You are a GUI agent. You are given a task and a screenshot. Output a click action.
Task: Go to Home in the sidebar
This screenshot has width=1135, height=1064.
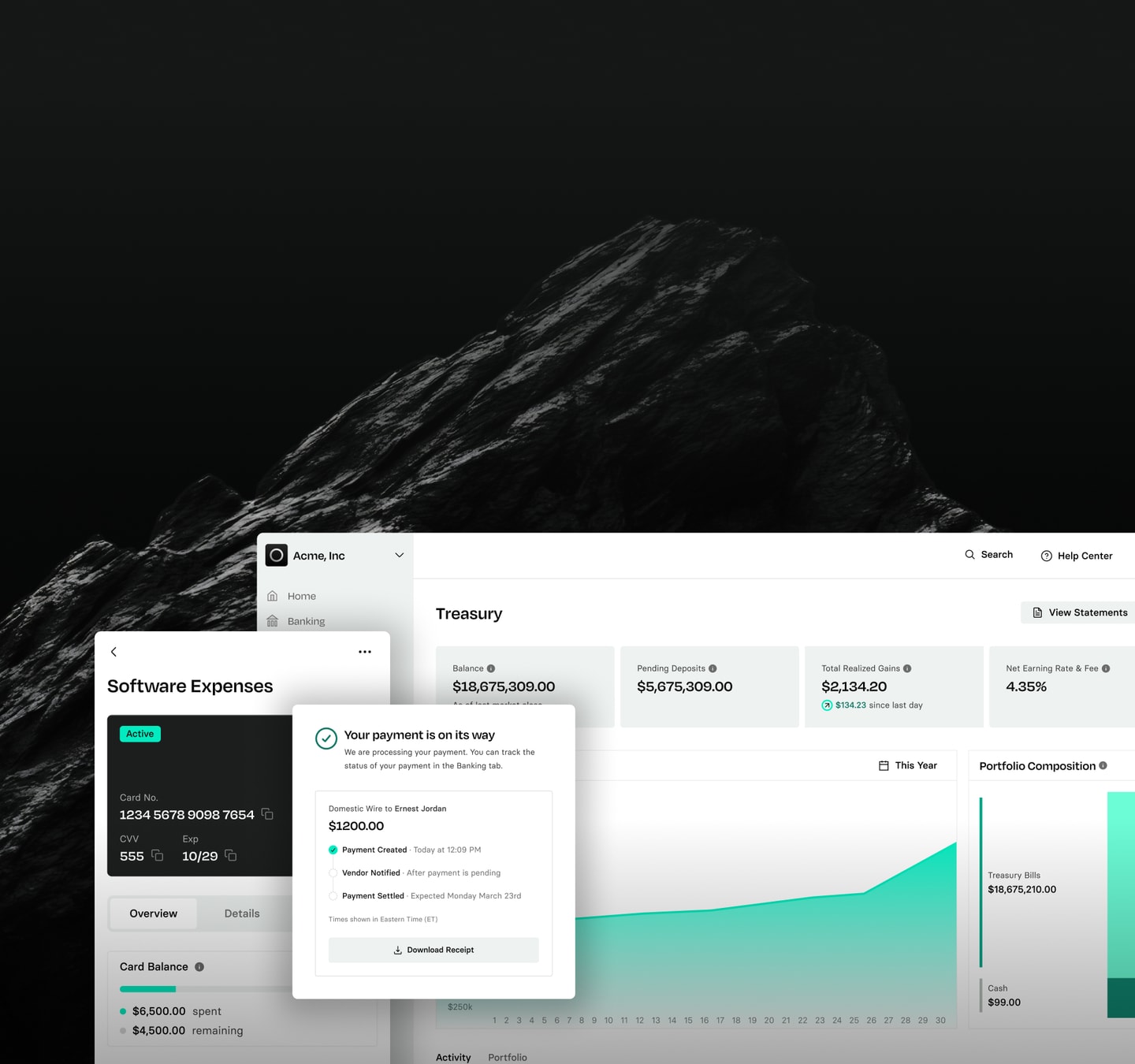point(301,596)
